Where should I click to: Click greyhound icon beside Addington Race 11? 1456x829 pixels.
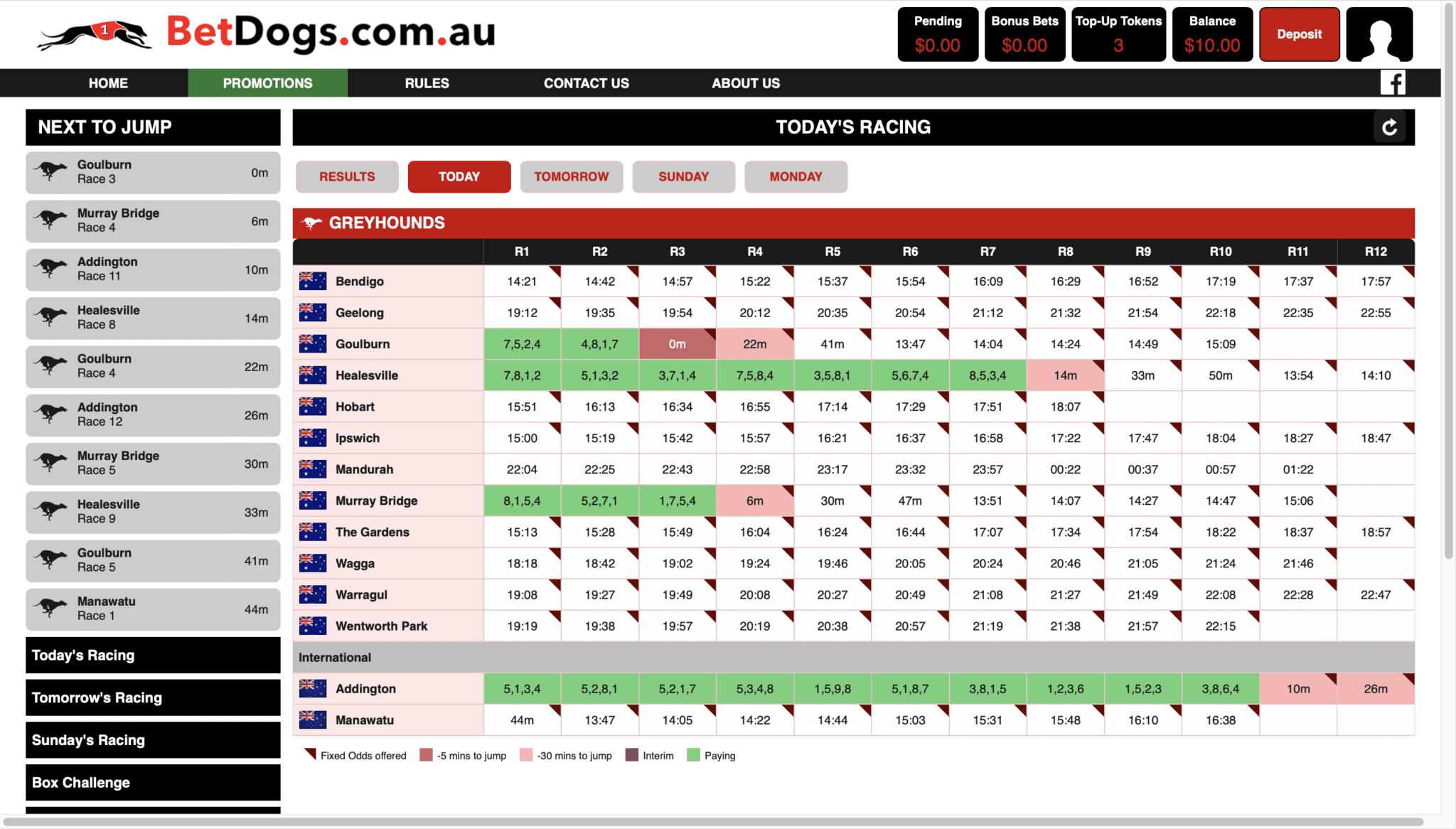point(50,269)
